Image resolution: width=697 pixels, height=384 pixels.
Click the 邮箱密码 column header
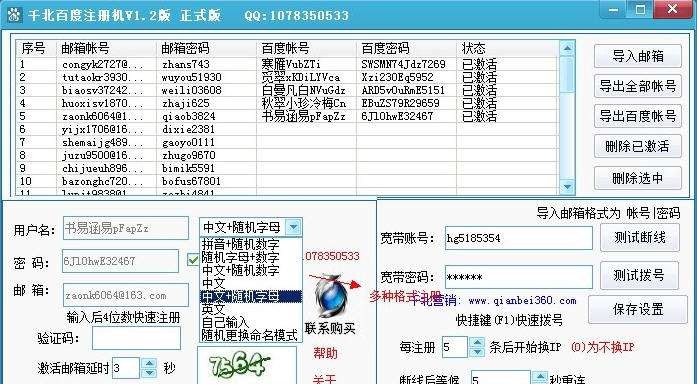point(206,48)
